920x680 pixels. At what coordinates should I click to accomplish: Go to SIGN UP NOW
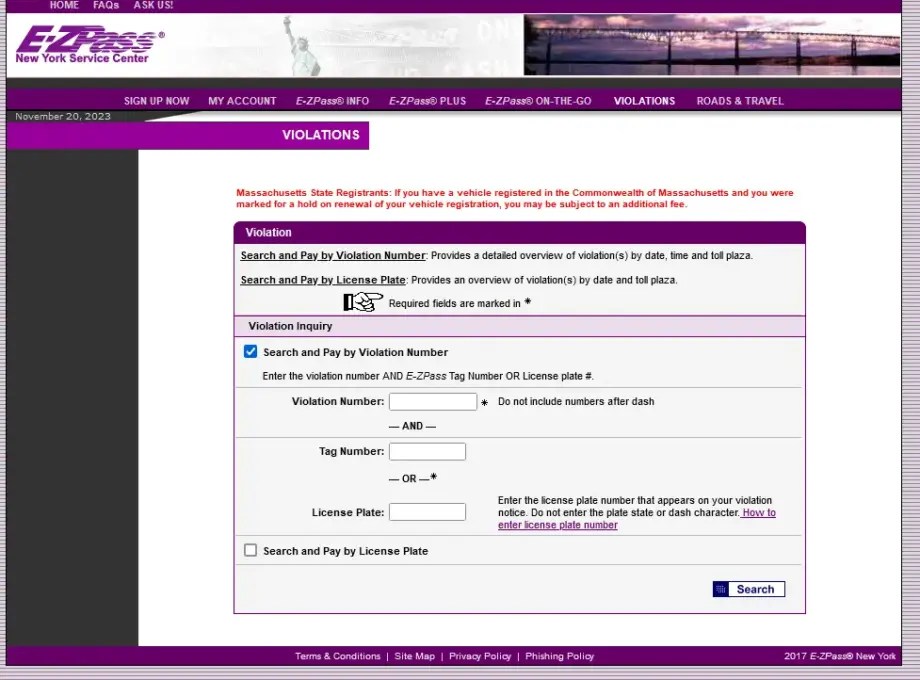(x=157, y=101)
